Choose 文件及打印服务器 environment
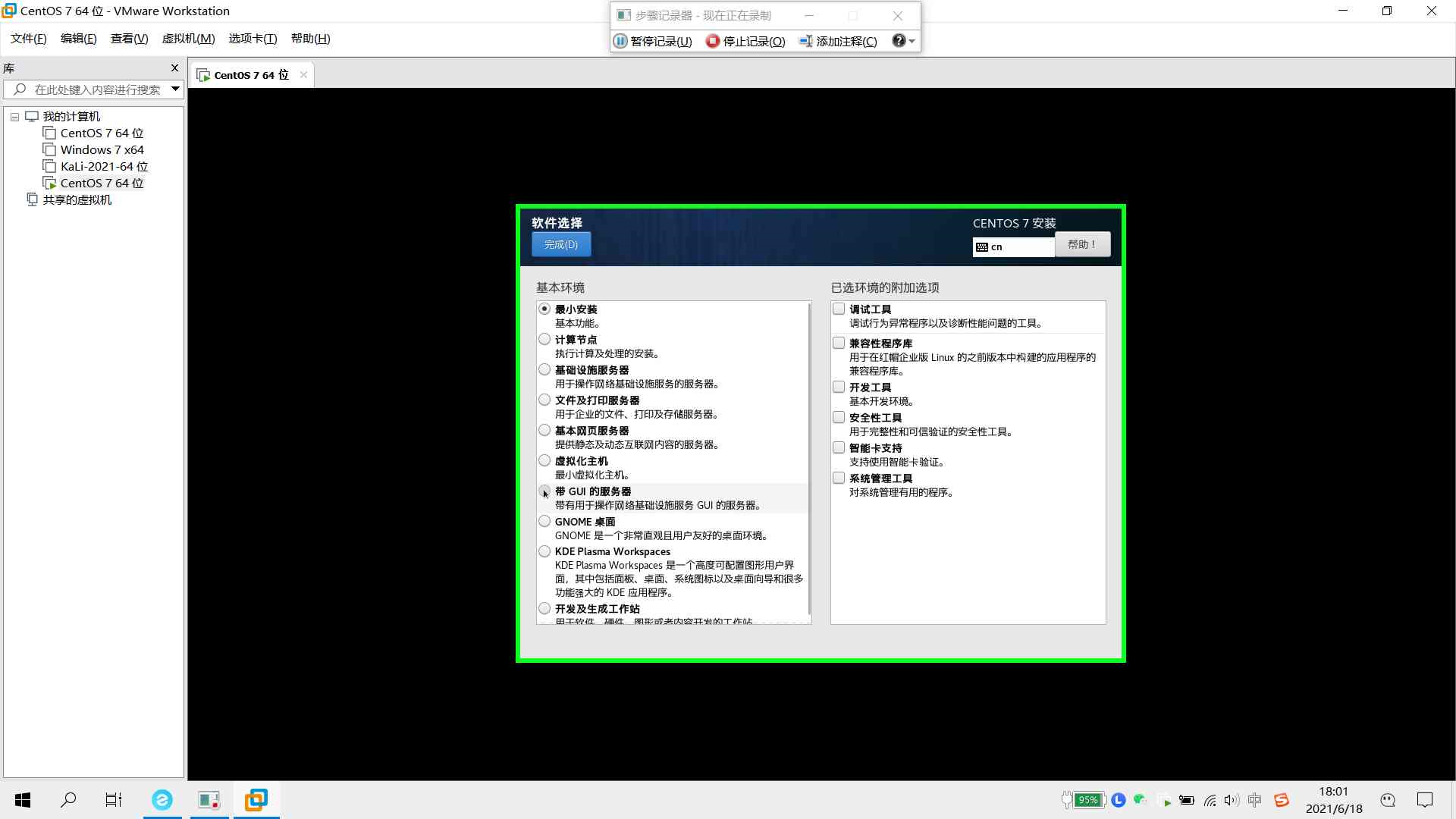Image resolution: width=1456 pixels, height=819 pixels. [x=544, y=400]
